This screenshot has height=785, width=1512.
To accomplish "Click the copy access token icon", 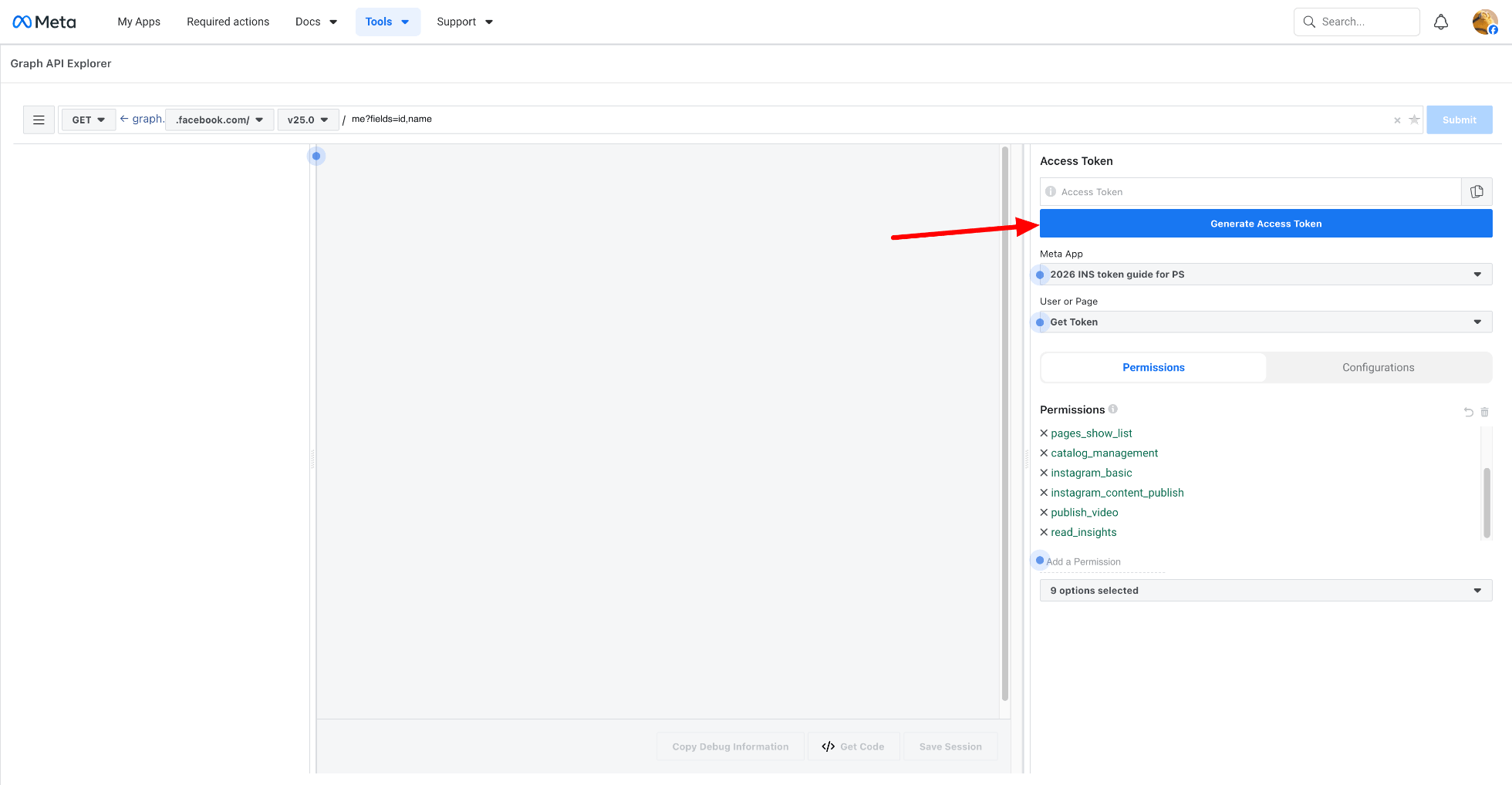I will (1477, 192).
